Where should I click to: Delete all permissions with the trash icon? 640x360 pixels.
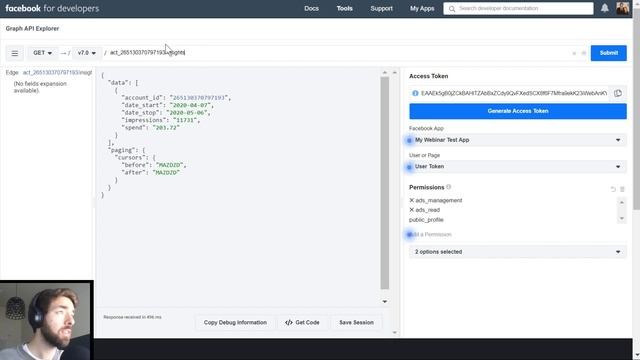point(622,189)
